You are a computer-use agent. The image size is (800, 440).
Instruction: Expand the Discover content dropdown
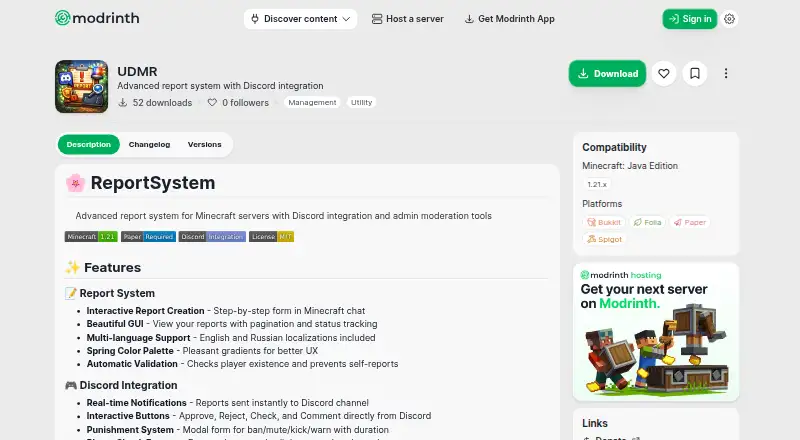300,19
